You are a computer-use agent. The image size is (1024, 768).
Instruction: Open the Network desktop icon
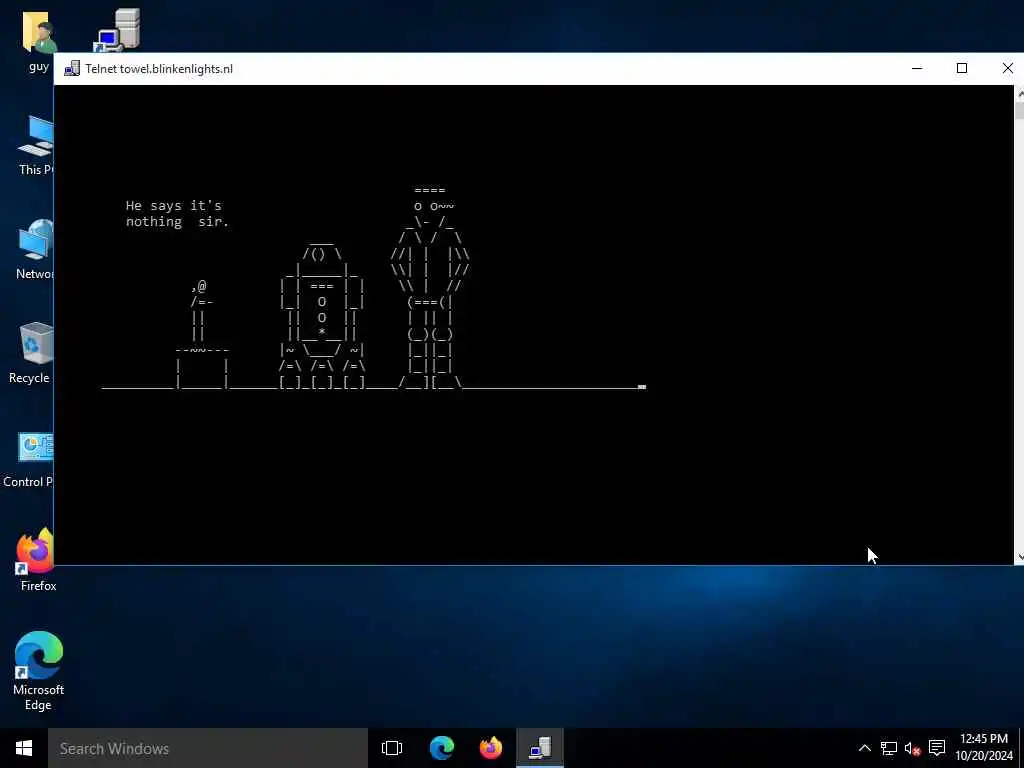click(x=35, y=249)
